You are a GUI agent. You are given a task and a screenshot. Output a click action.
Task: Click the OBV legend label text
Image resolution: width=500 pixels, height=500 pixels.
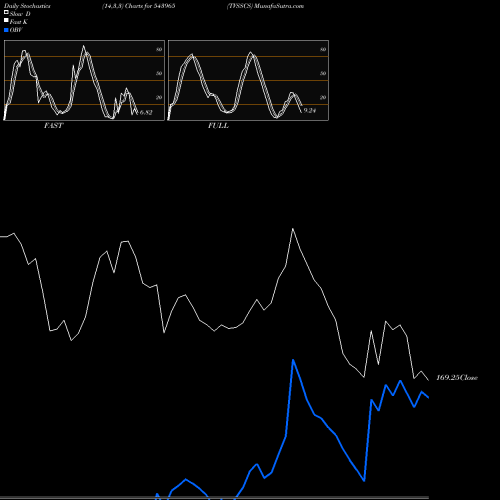point(16,30)
